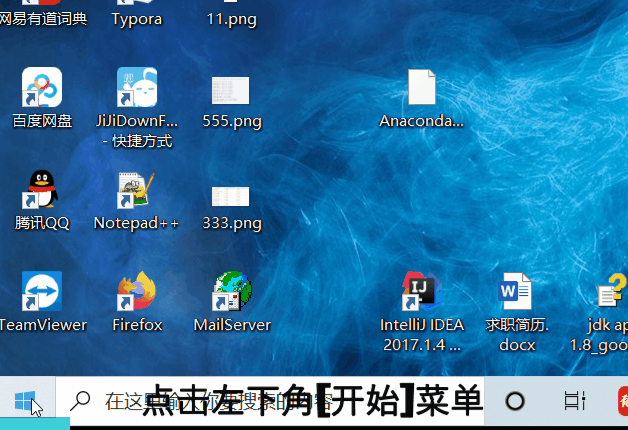Select the IntelliJ IDEA 2017.1.4 shortcut

coord(421,292)
